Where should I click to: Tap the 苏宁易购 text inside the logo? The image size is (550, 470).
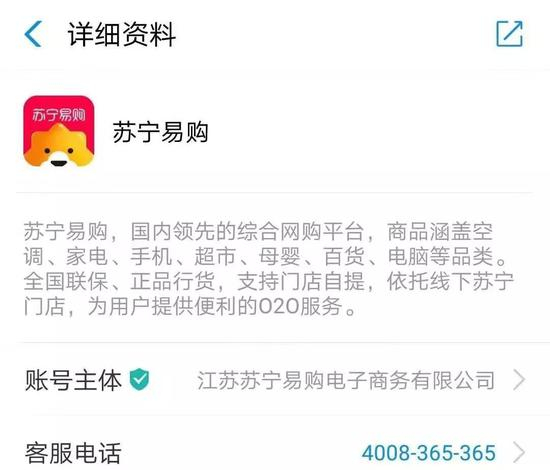tap(59, 115)
